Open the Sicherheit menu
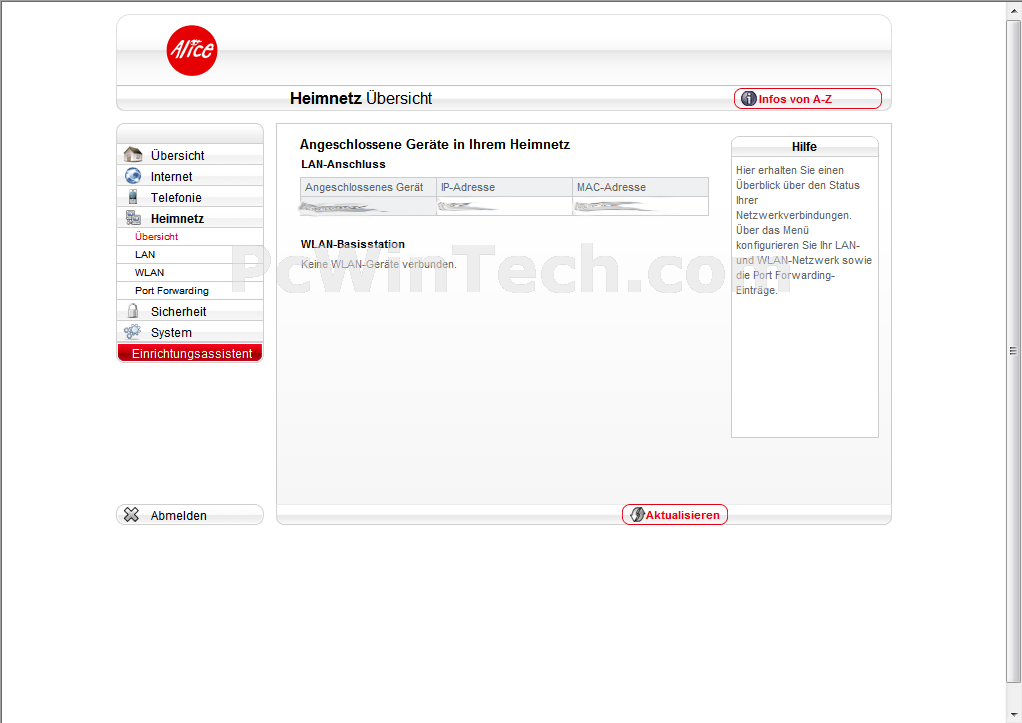The width and height of the screenshot is (1022, 723). pyautogui.click(x=190, y=311)
